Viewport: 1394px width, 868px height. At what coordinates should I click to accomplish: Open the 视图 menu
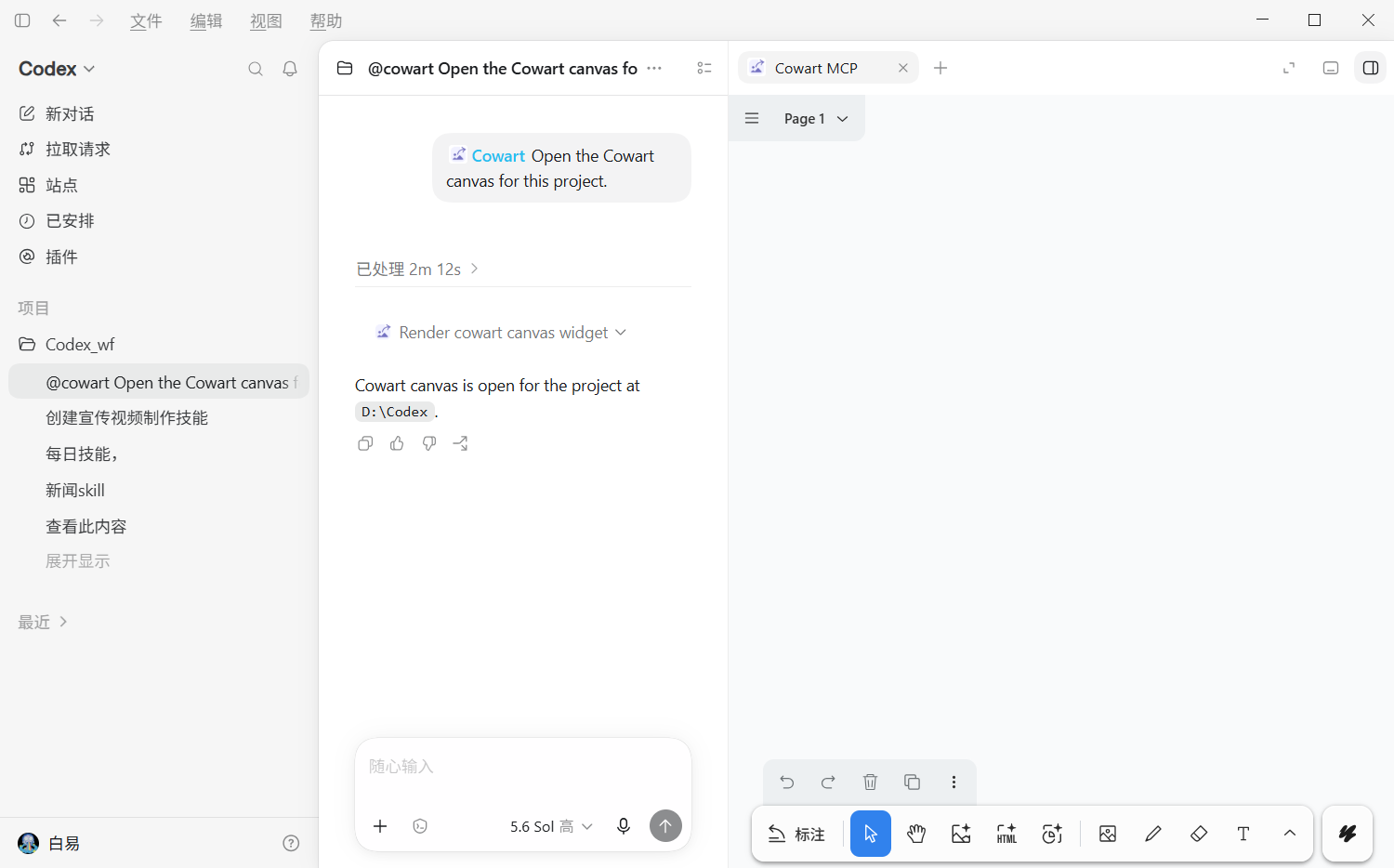(x=266, y=20)
